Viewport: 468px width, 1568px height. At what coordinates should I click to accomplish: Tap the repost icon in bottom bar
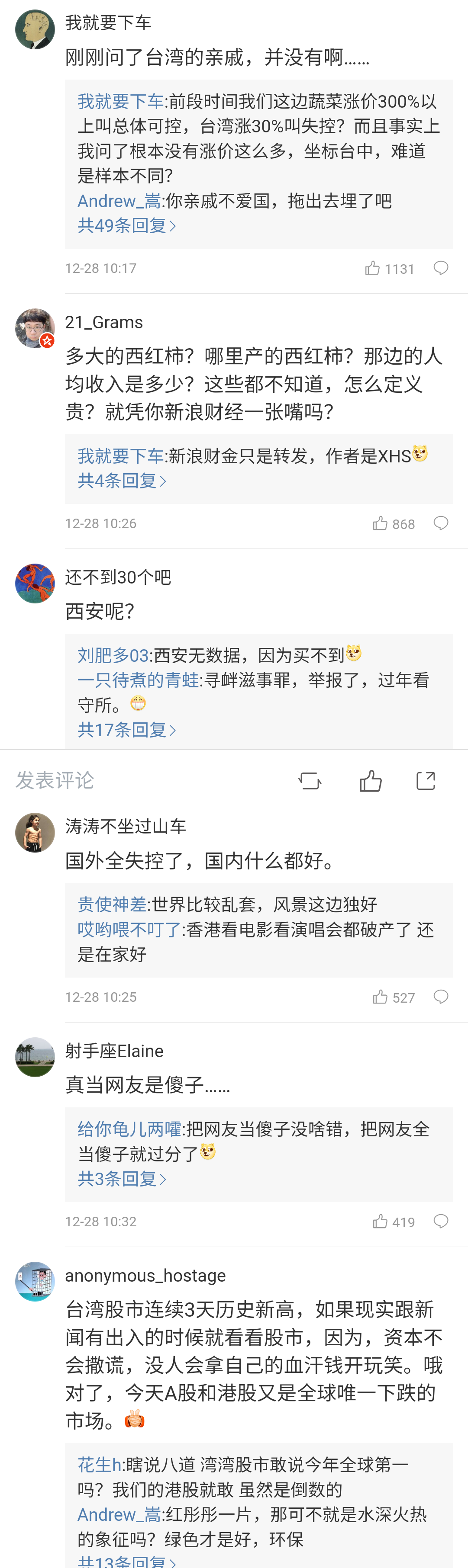tap(310, 780)
